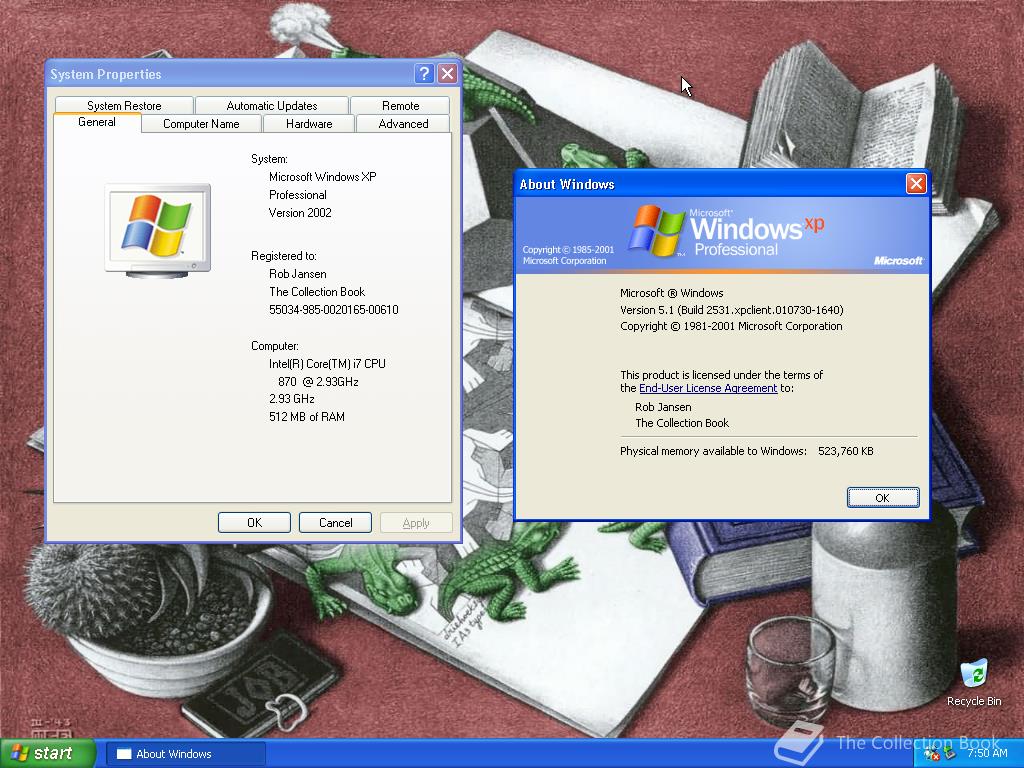Click the disabled Apply button in System Properties
Viewport: 1024px width, 768px height.
[x=416, y=522]
